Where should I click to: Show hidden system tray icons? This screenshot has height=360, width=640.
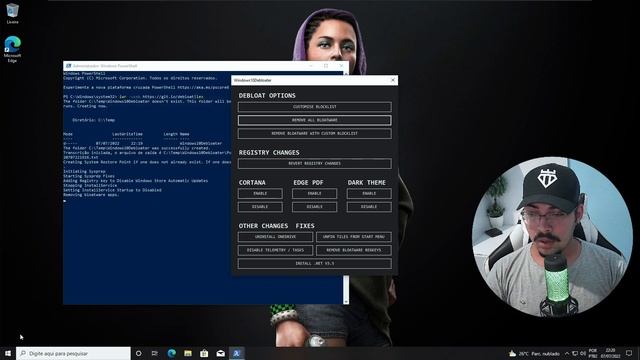coord(567,353)
